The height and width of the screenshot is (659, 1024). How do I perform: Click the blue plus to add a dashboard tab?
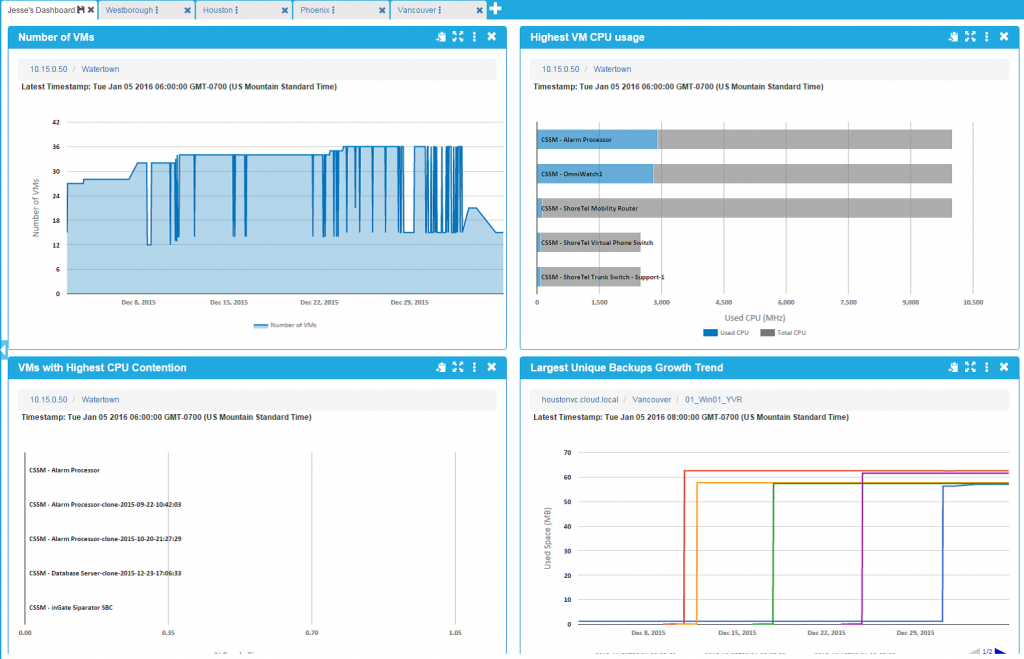[494, 8]
